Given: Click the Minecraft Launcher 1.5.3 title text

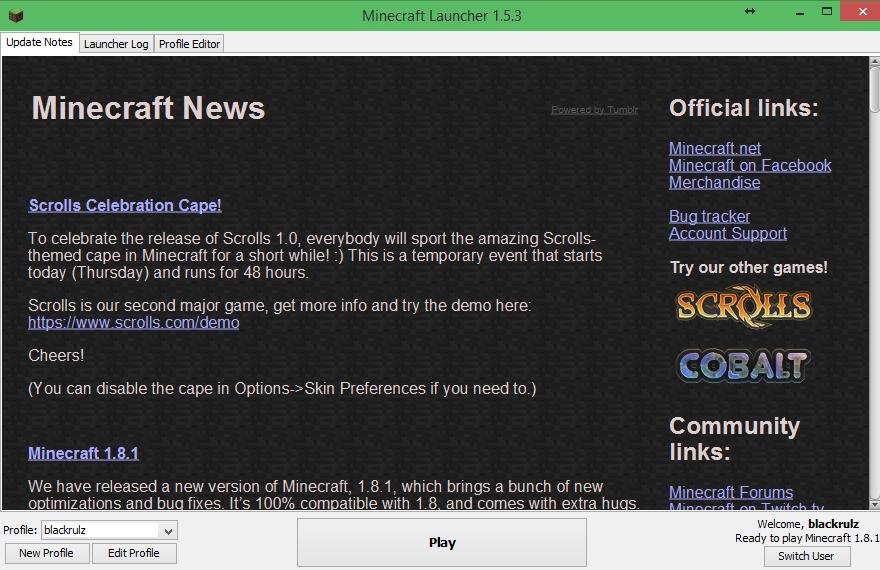Looking at the screenshot, I should (442, 16).
